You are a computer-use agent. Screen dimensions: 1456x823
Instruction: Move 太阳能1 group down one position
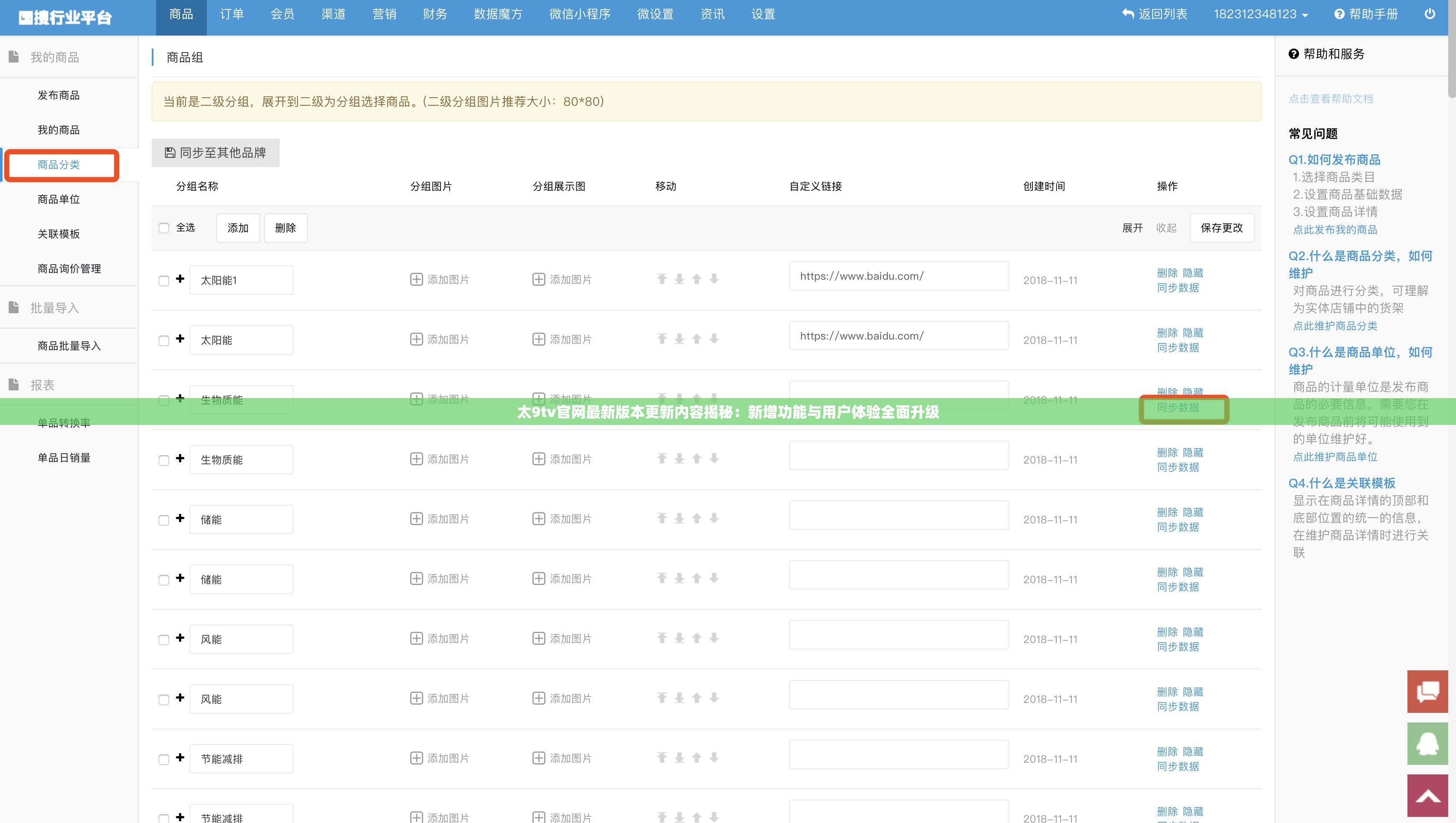pos(715,279)
